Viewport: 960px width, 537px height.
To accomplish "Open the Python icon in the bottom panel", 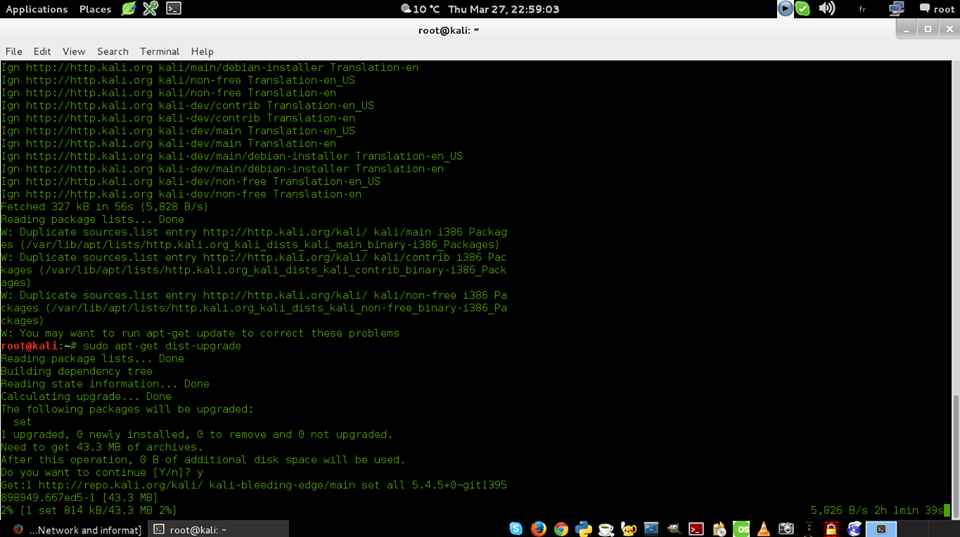I will tap(583, 528).
